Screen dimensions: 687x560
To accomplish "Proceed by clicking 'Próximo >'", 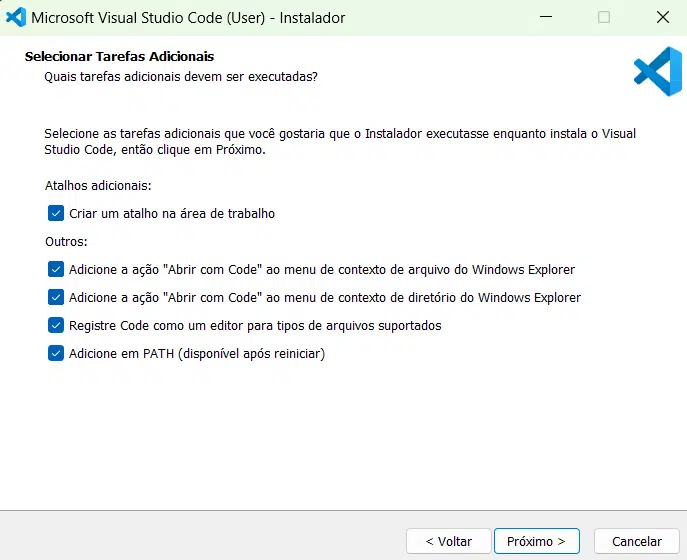I will tap(536, 541).
